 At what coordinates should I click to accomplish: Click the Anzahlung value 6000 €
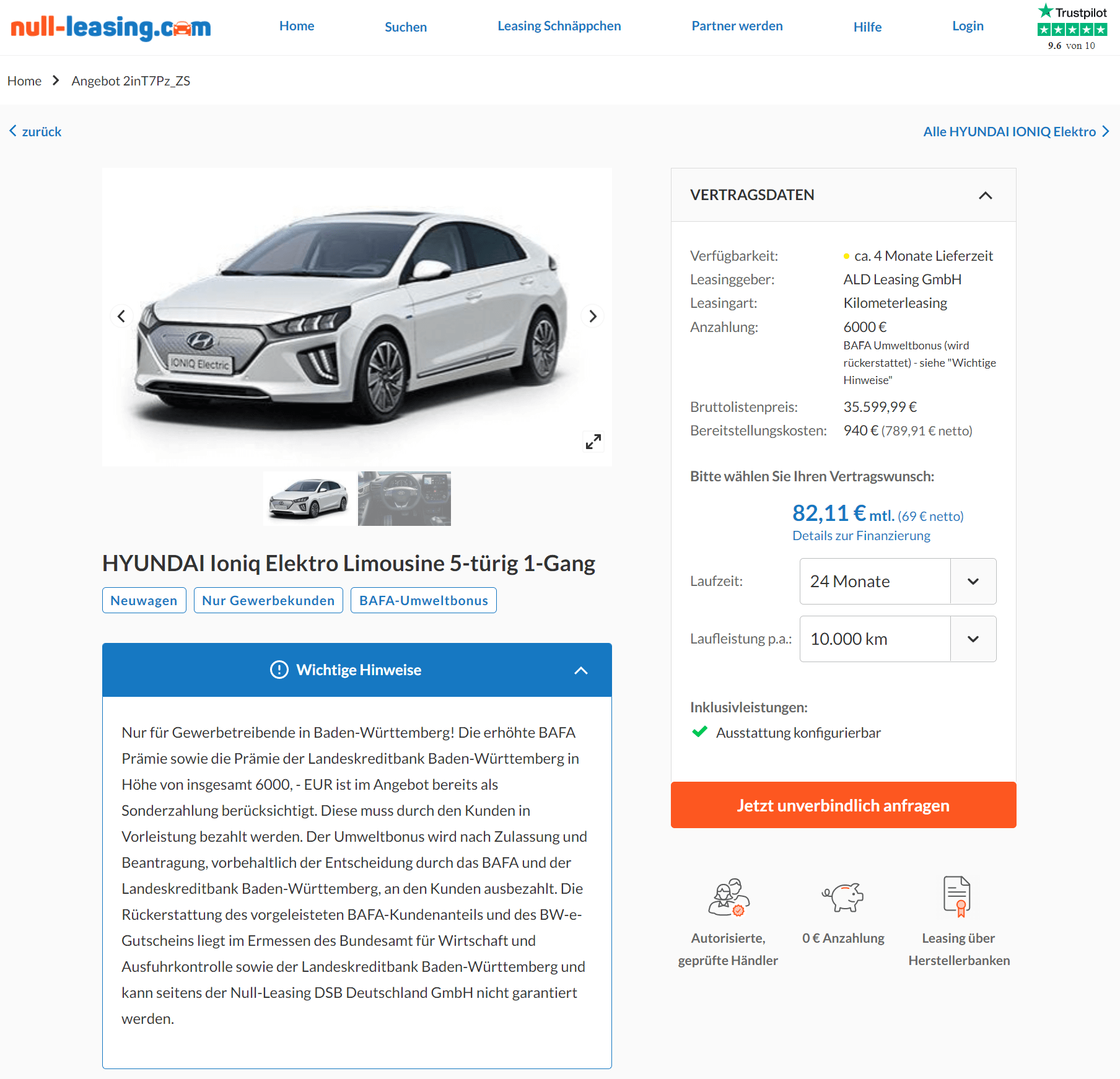tap(865, 326)
